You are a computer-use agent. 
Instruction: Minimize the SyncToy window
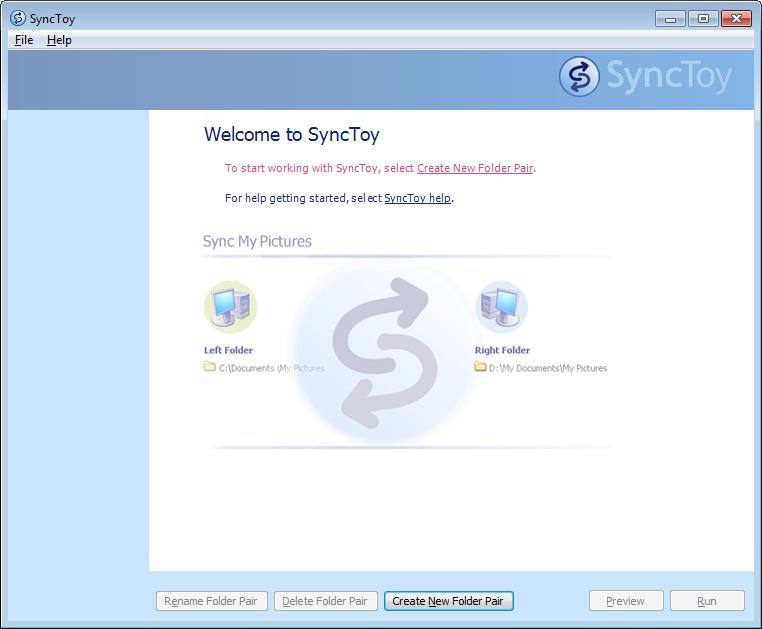point(670,18)
